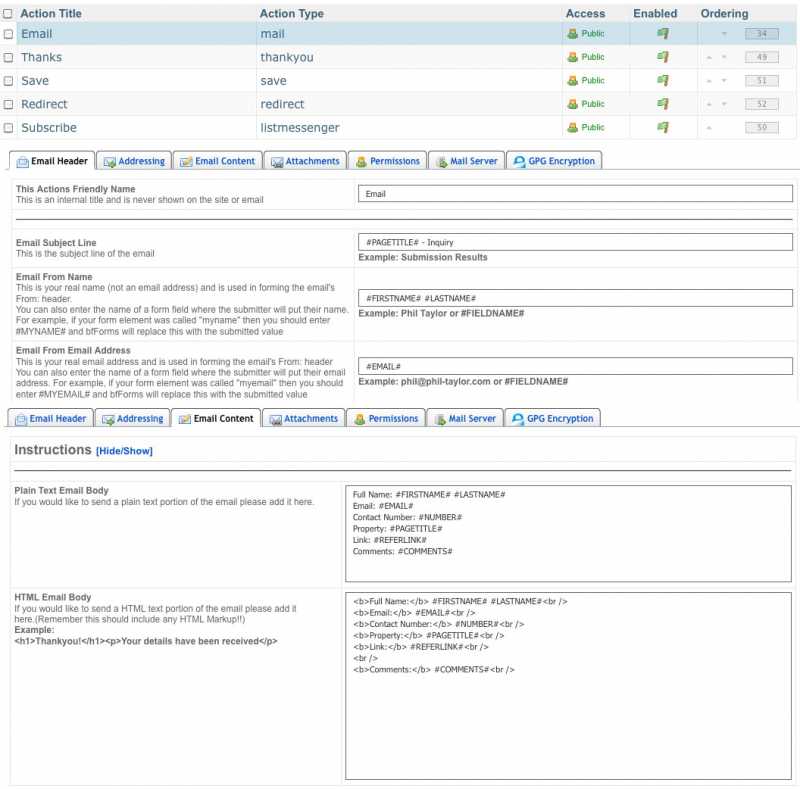This screenshot has height=789, width=800.
Task: Select Email Header tab in the row above Instructions
Action: pos(51,418)
